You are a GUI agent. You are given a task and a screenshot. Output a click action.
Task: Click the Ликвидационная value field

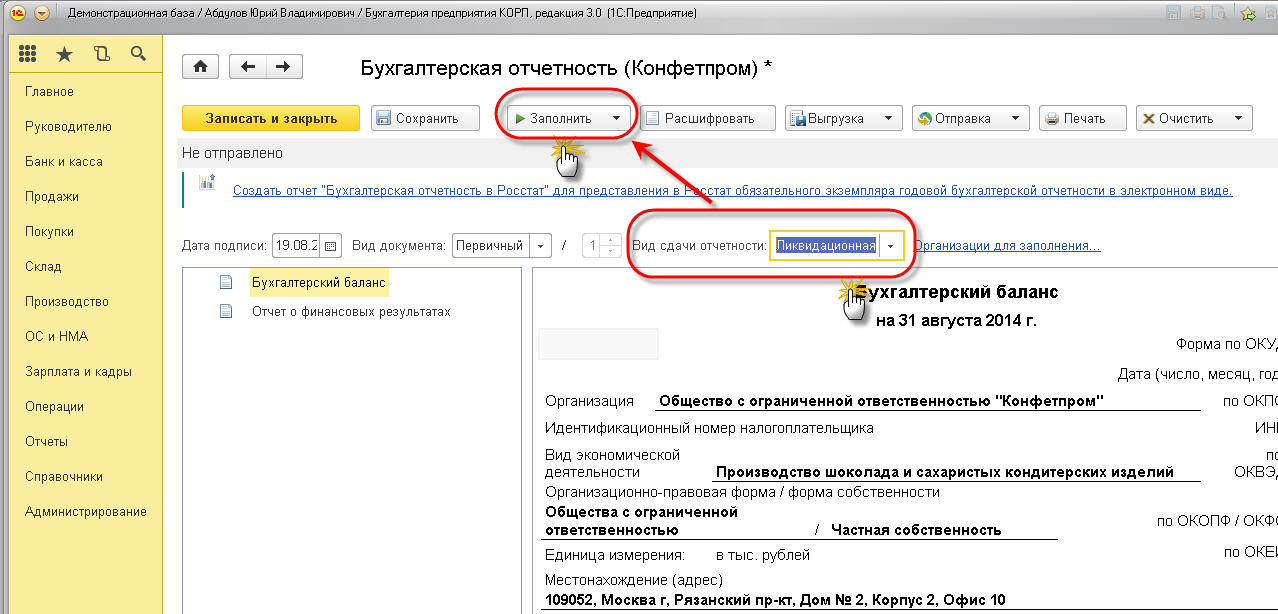click(824, 245)
